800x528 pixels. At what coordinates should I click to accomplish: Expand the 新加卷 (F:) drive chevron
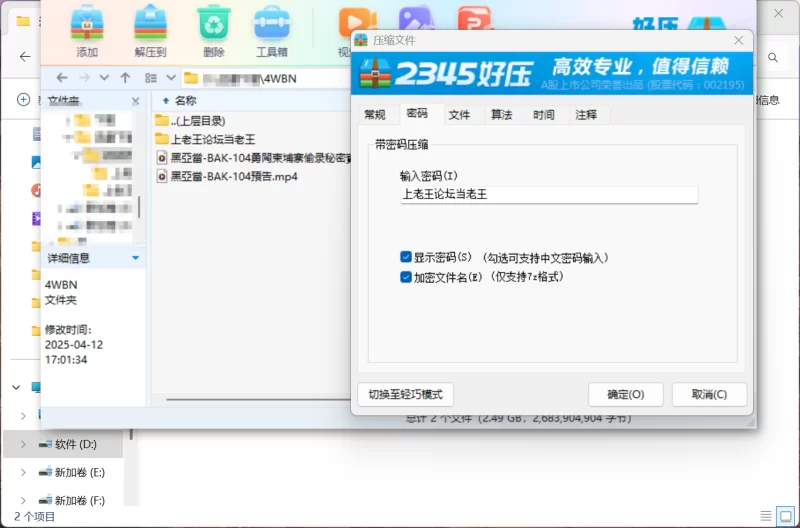[23, 500]
